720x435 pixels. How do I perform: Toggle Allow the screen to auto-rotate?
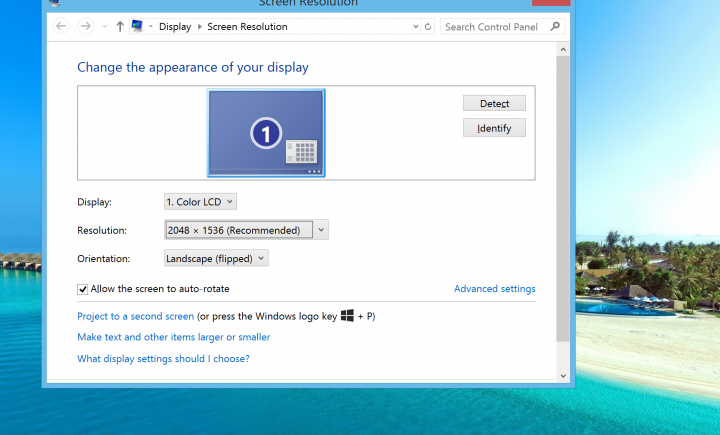(82, 289)
